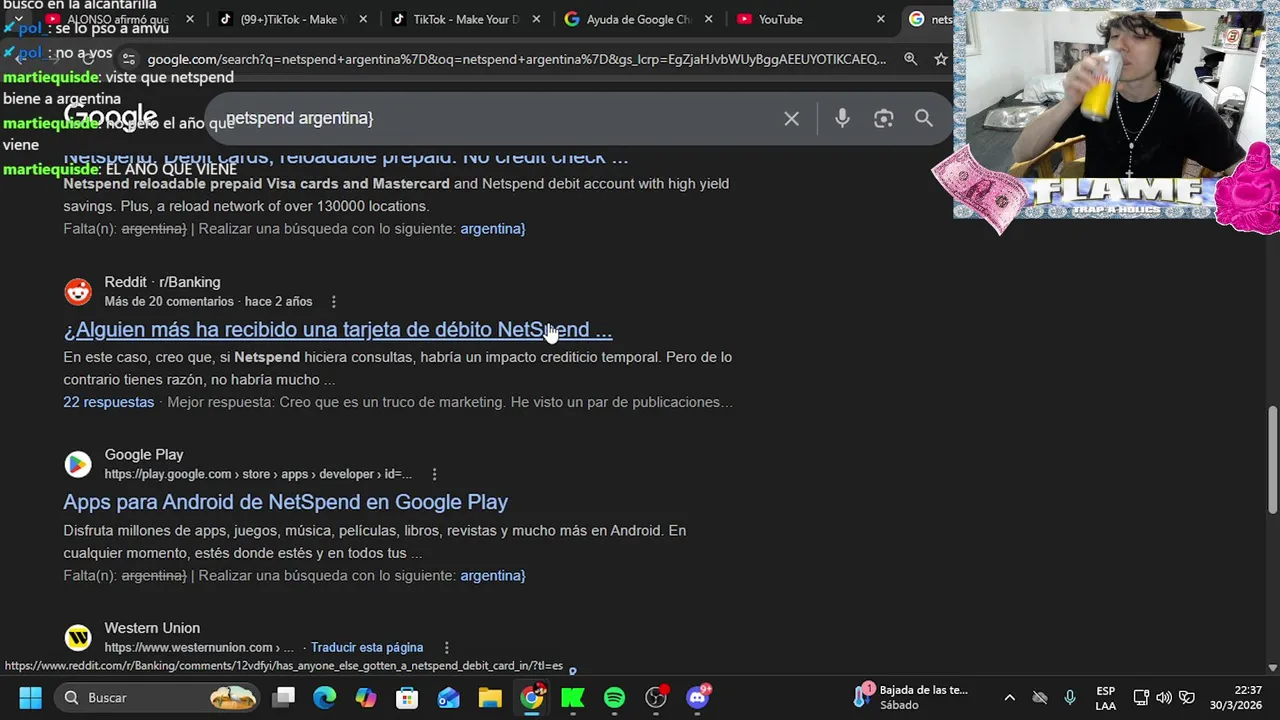Open Discord from the taskbar
Image resolution: width=1280 pixels, height=720 pixels.
(698, 697)
